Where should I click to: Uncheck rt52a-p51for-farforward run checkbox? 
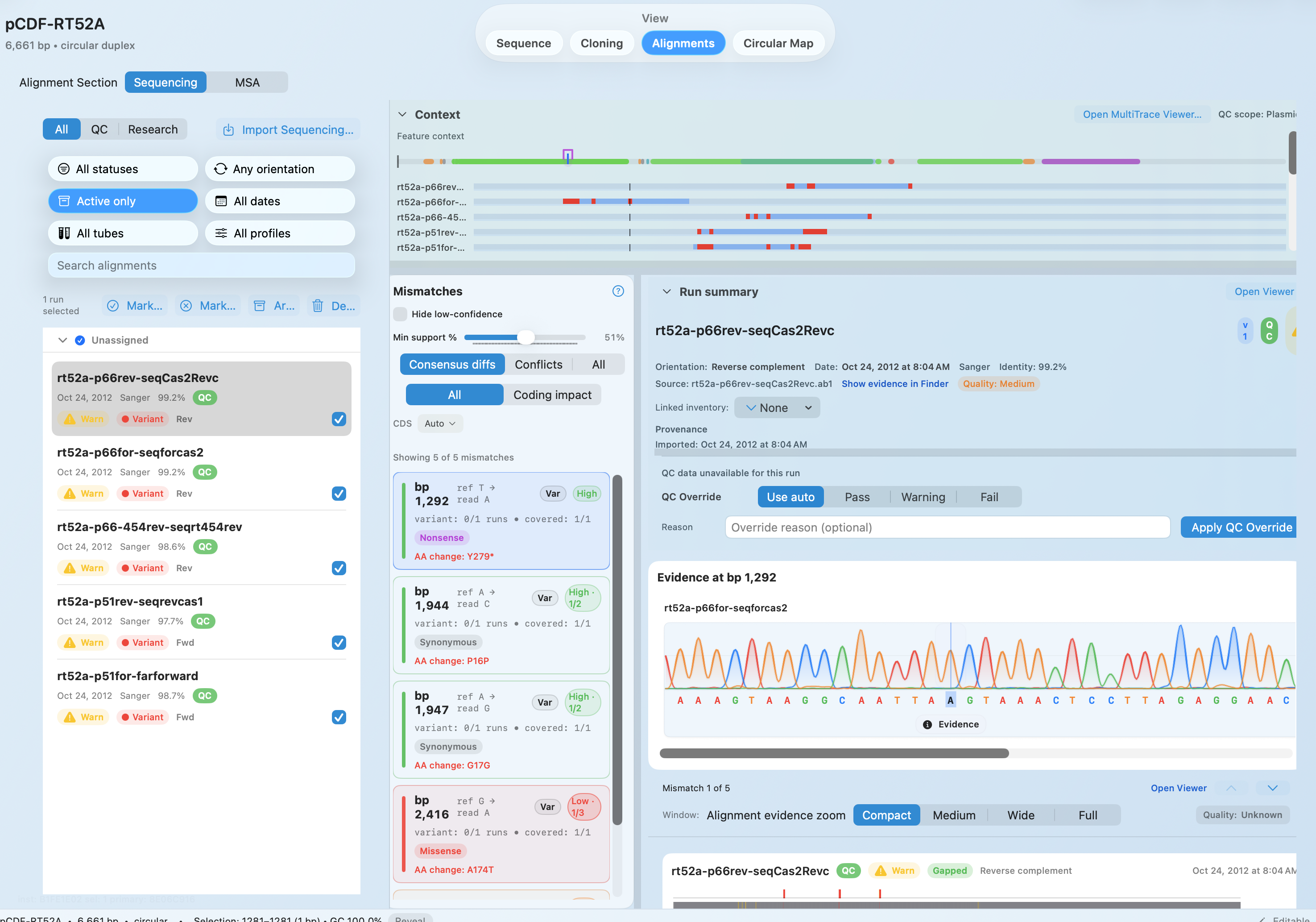339,717
